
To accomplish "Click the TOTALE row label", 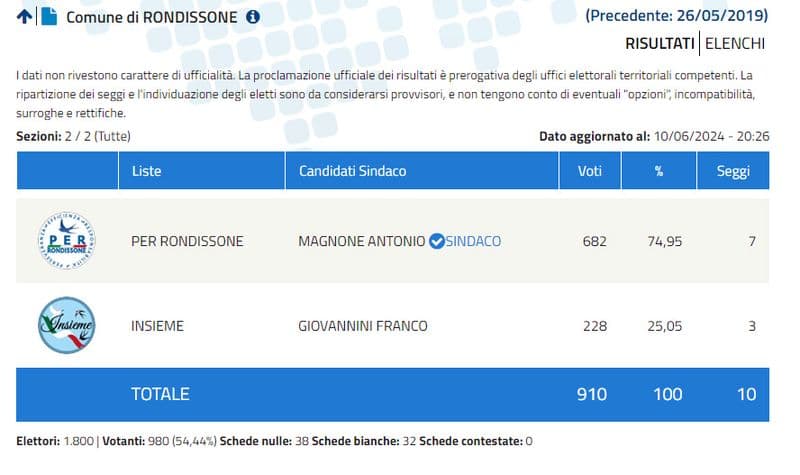I will pyautogui.click(x=160, y=394).
